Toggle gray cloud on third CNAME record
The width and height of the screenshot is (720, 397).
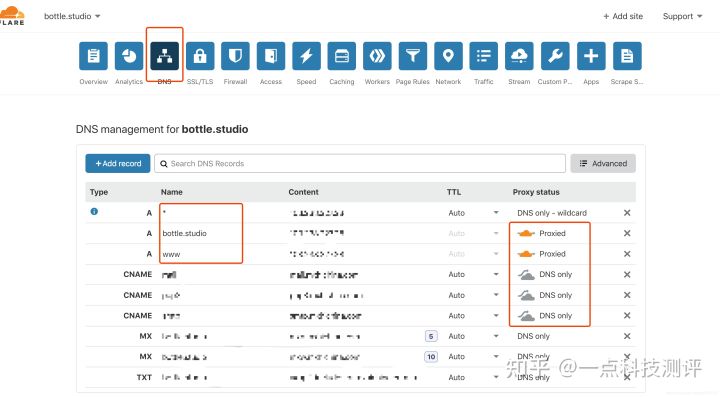click(x=526, y=316)
